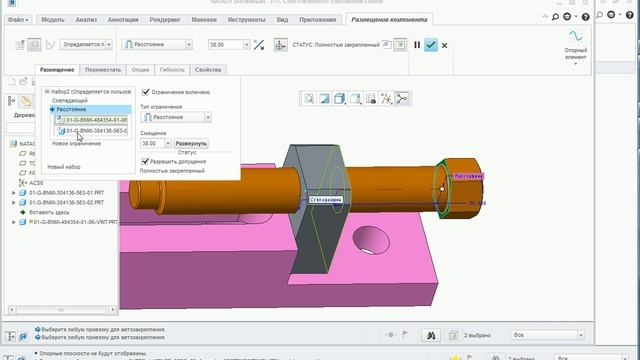640x360 pixels.
Task: Open the Datum element tool
Action: point(576,47)
